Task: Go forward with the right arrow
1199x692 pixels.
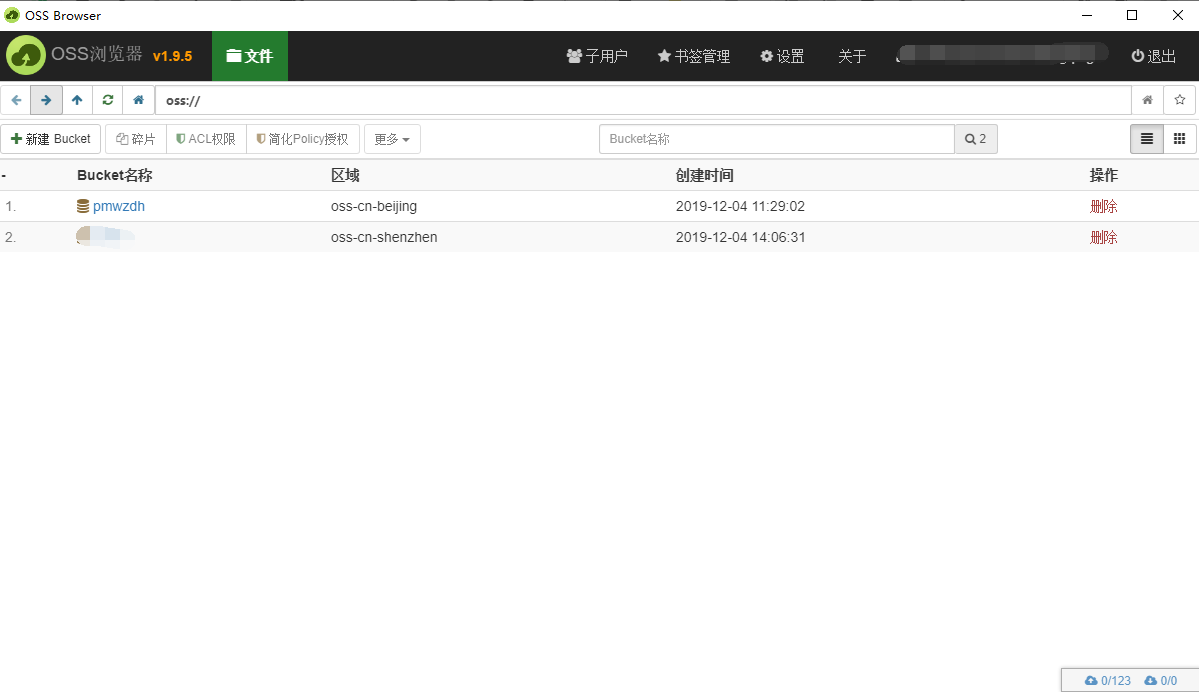Action: (46, 100)
